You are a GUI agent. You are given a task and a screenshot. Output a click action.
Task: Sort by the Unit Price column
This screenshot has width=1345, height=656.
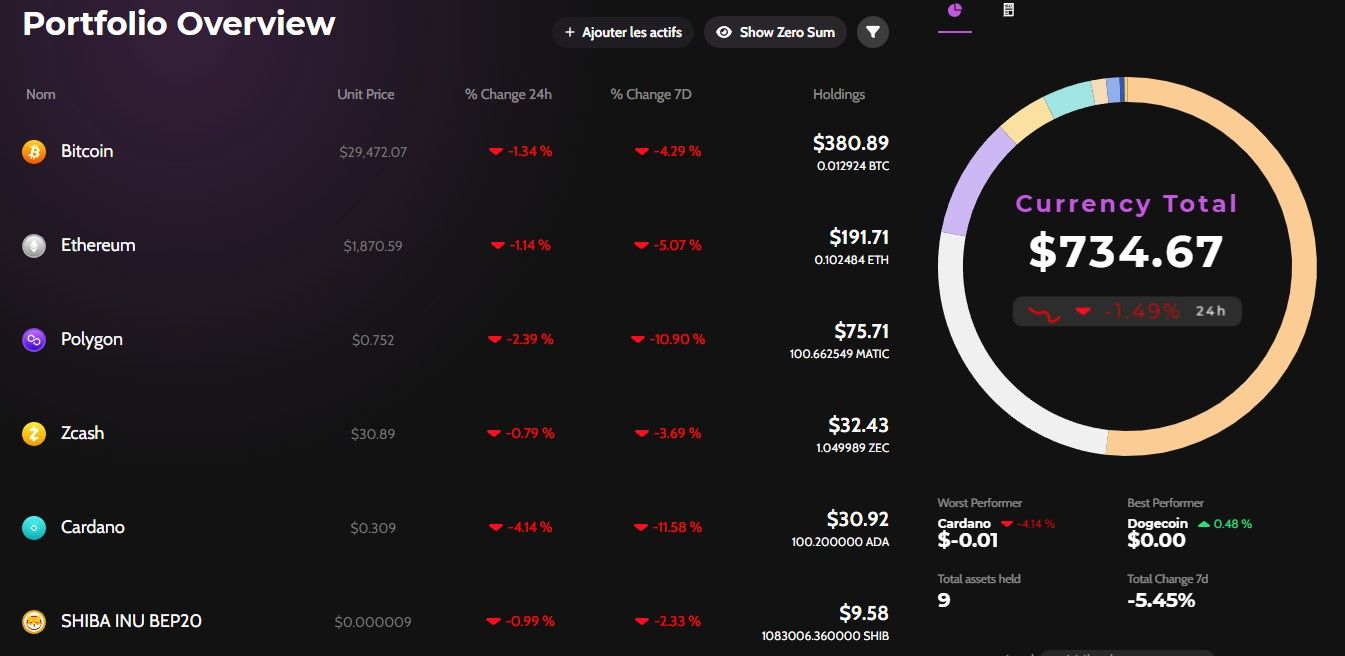366,94
